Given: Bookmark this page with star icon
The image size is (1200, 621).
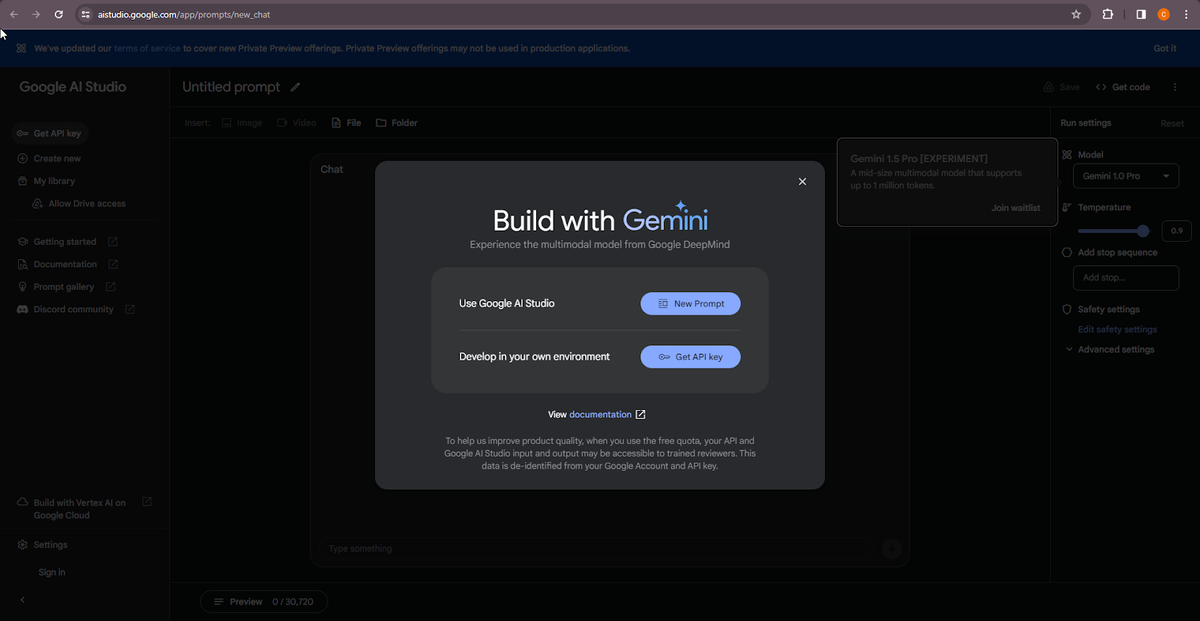Looking at the screenshot, I should [1076, 15].
